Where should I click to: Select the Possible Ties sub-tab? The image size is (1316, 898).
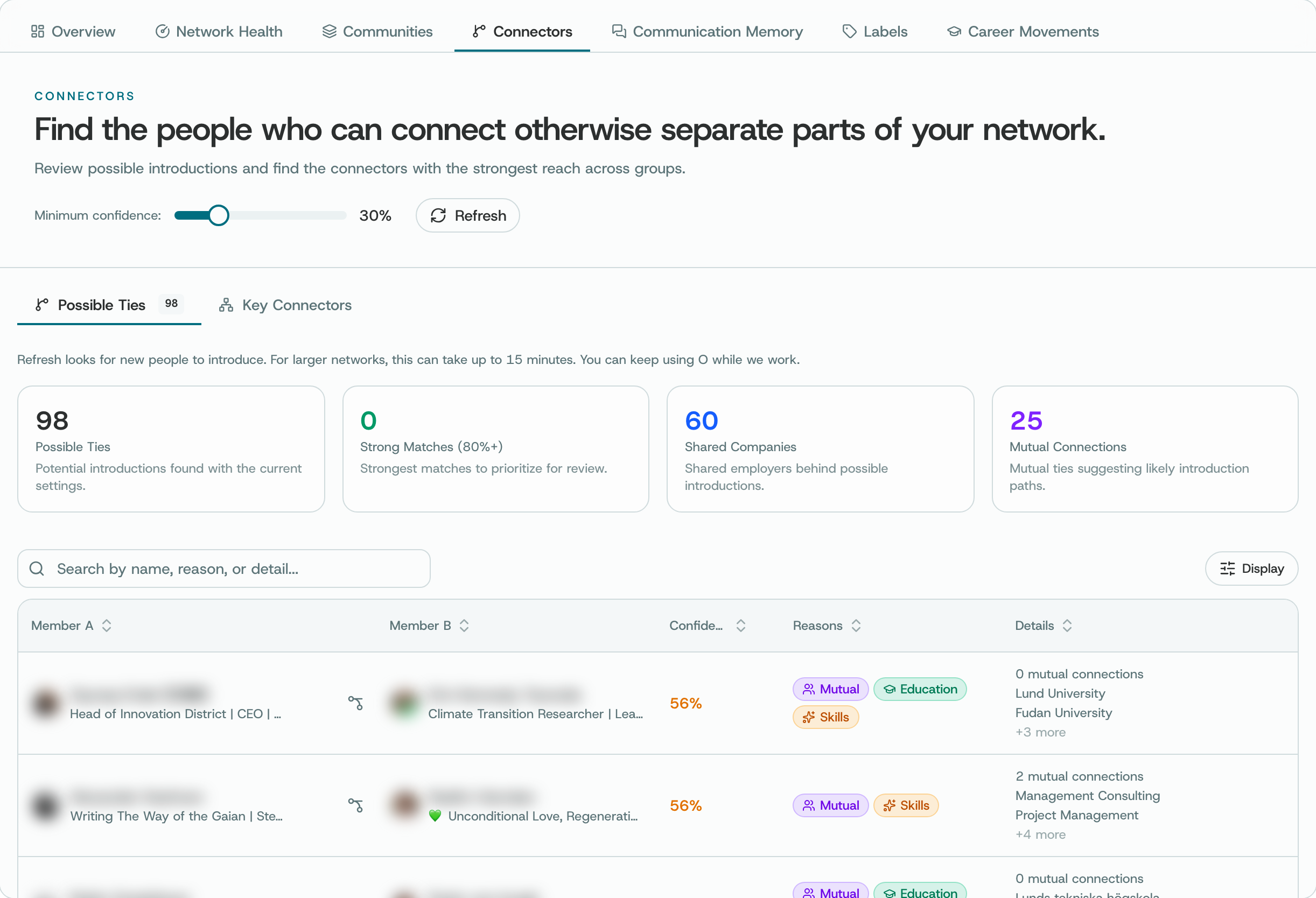tap(109, 305)
